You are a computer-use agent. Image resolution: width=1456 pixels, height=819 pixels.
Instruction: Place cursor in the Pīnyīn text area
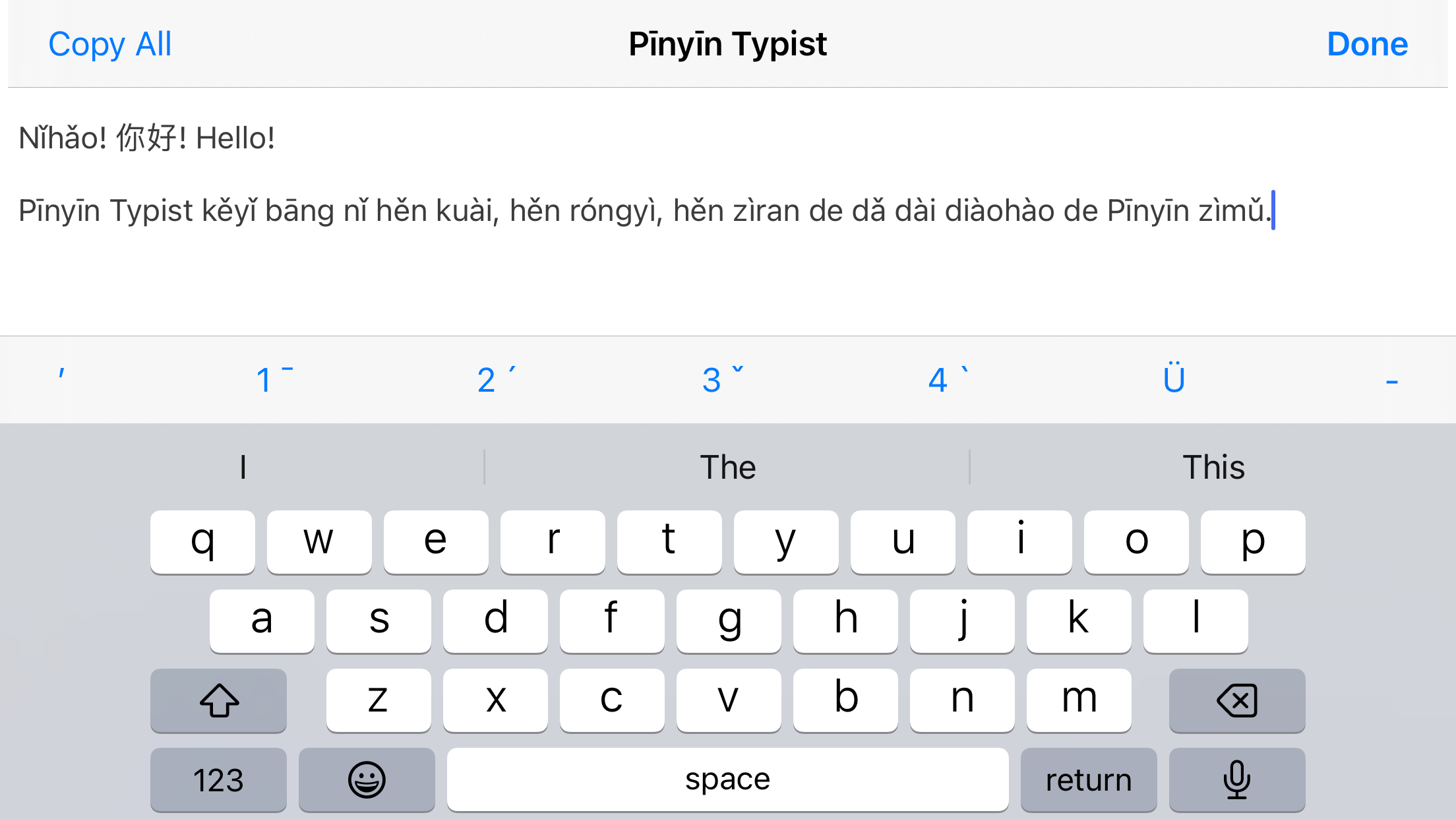click(x=728, y=211)
